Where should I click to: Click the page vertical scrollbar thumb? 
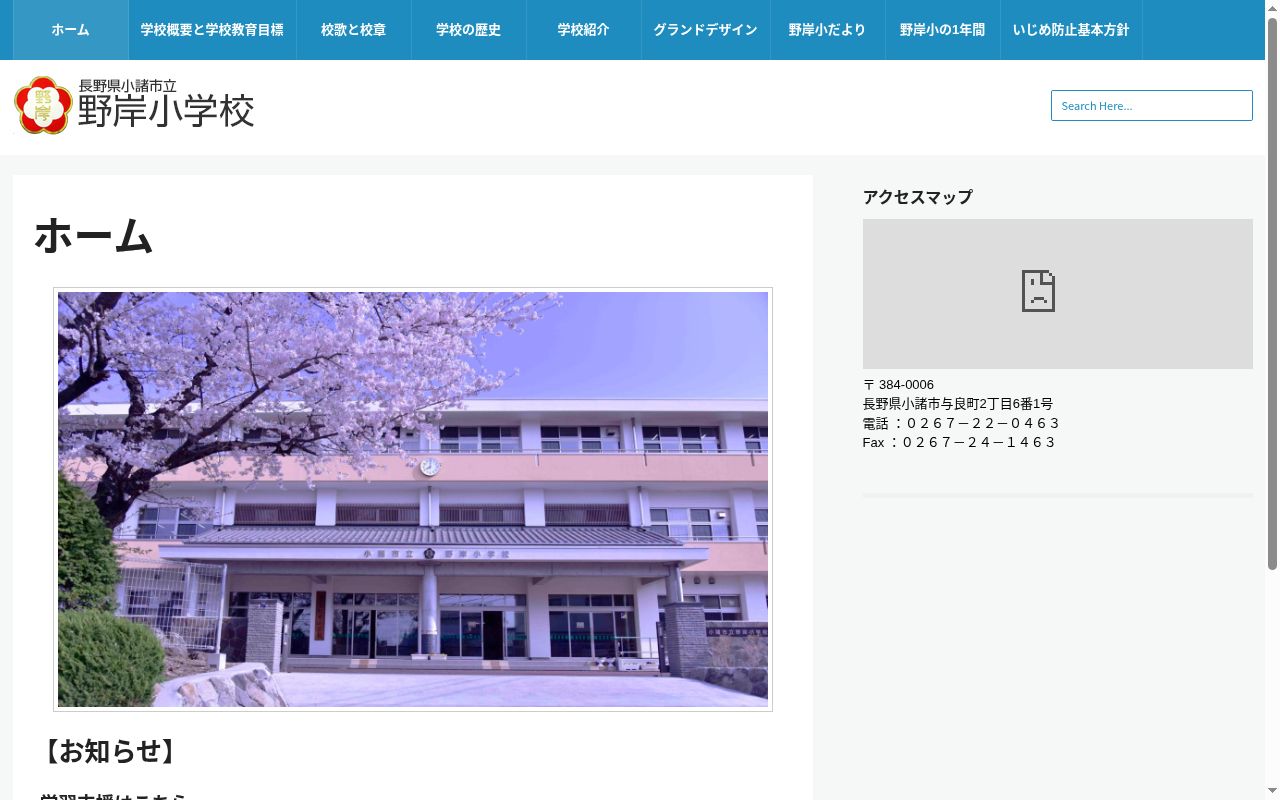point(1273,293)
